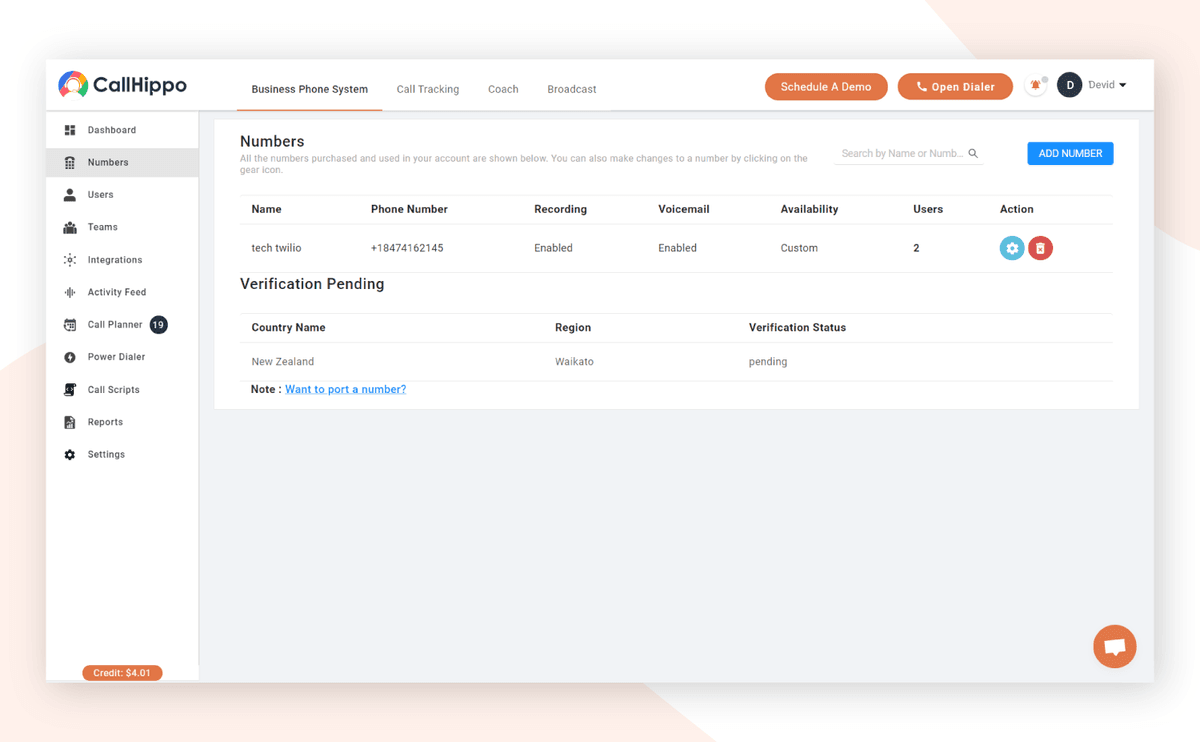Expand the Devid account dropdown
Image resolution: width=1200 pixels, height=742 pixels.
point(1108,86)
